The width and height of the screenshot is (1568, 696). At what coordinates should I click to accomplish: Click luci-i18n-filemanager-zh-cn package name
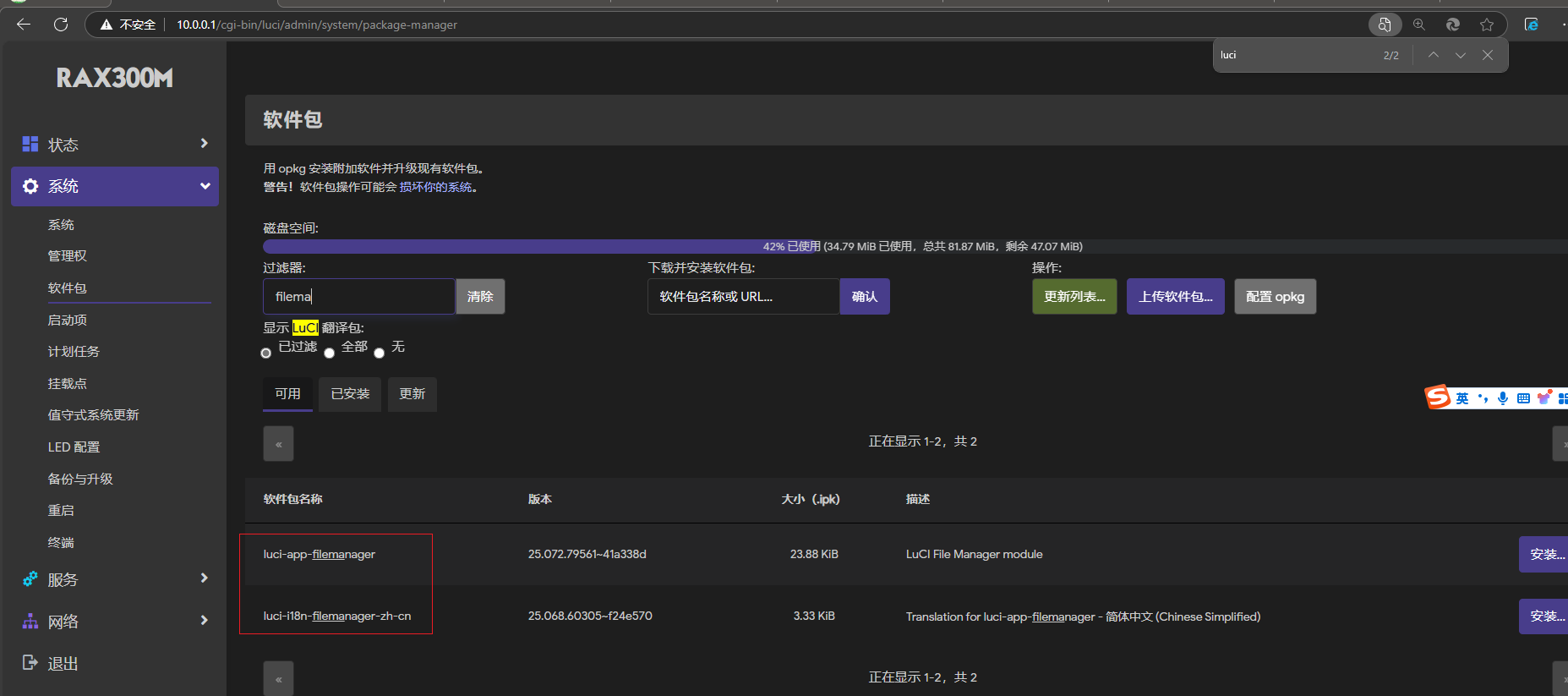337,617
